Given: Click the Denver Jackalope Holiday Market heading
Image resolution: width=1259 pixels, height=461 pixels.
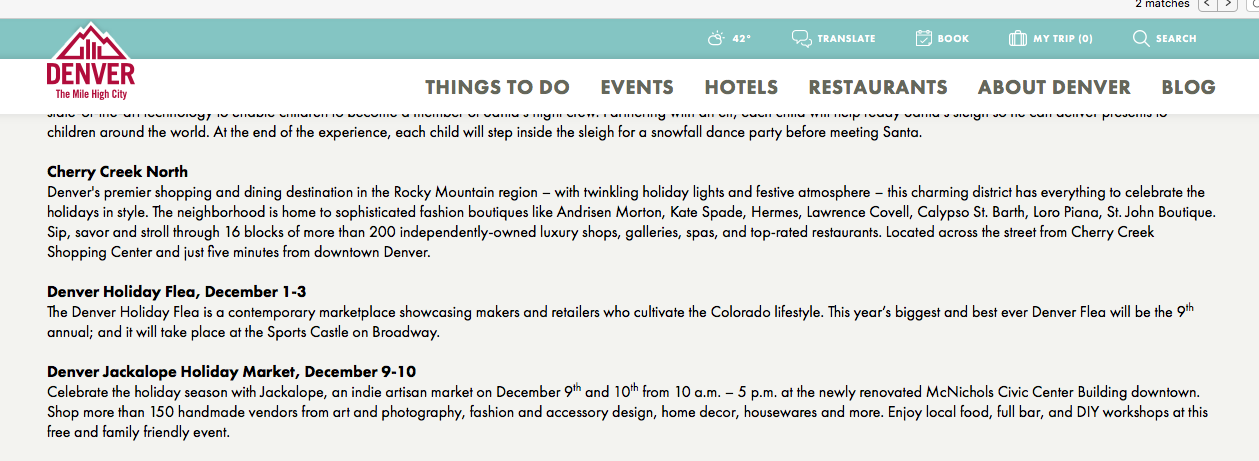Looking at the screenshot, I should tap(231, 372).
